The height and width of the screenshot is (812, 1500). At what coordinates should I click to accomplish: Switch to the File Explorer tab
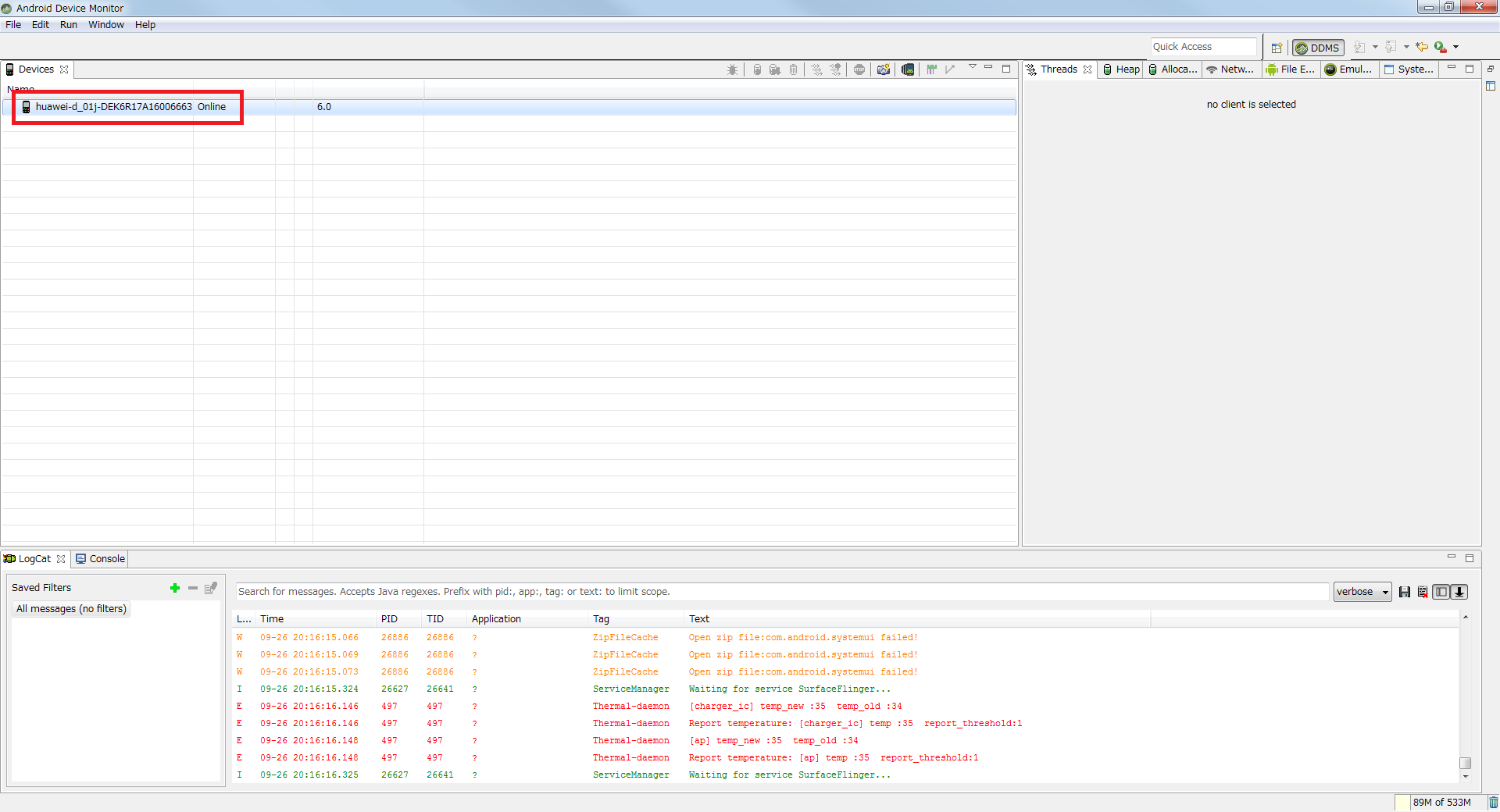click(x=1291, y=69)
